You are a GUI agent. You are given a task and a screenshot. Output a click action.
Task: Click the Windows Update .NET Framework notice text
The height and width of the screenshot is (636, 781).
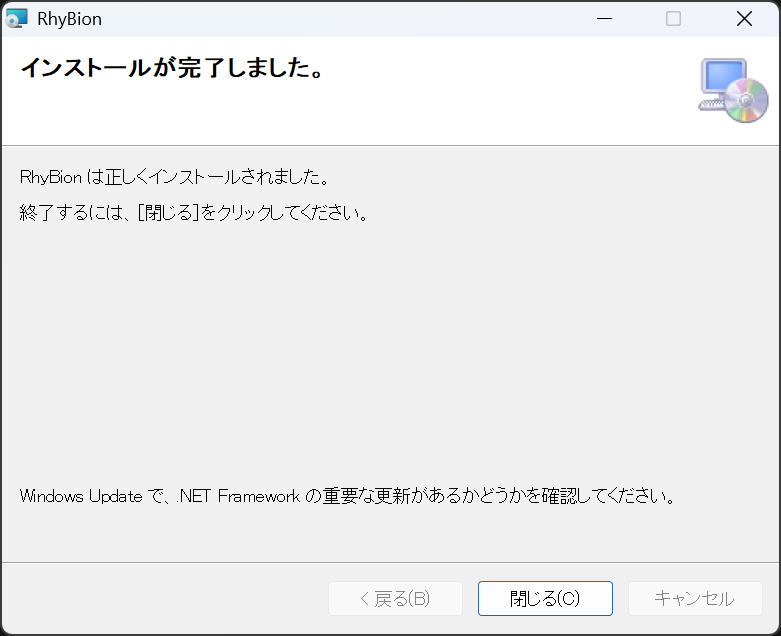point(348,496)
